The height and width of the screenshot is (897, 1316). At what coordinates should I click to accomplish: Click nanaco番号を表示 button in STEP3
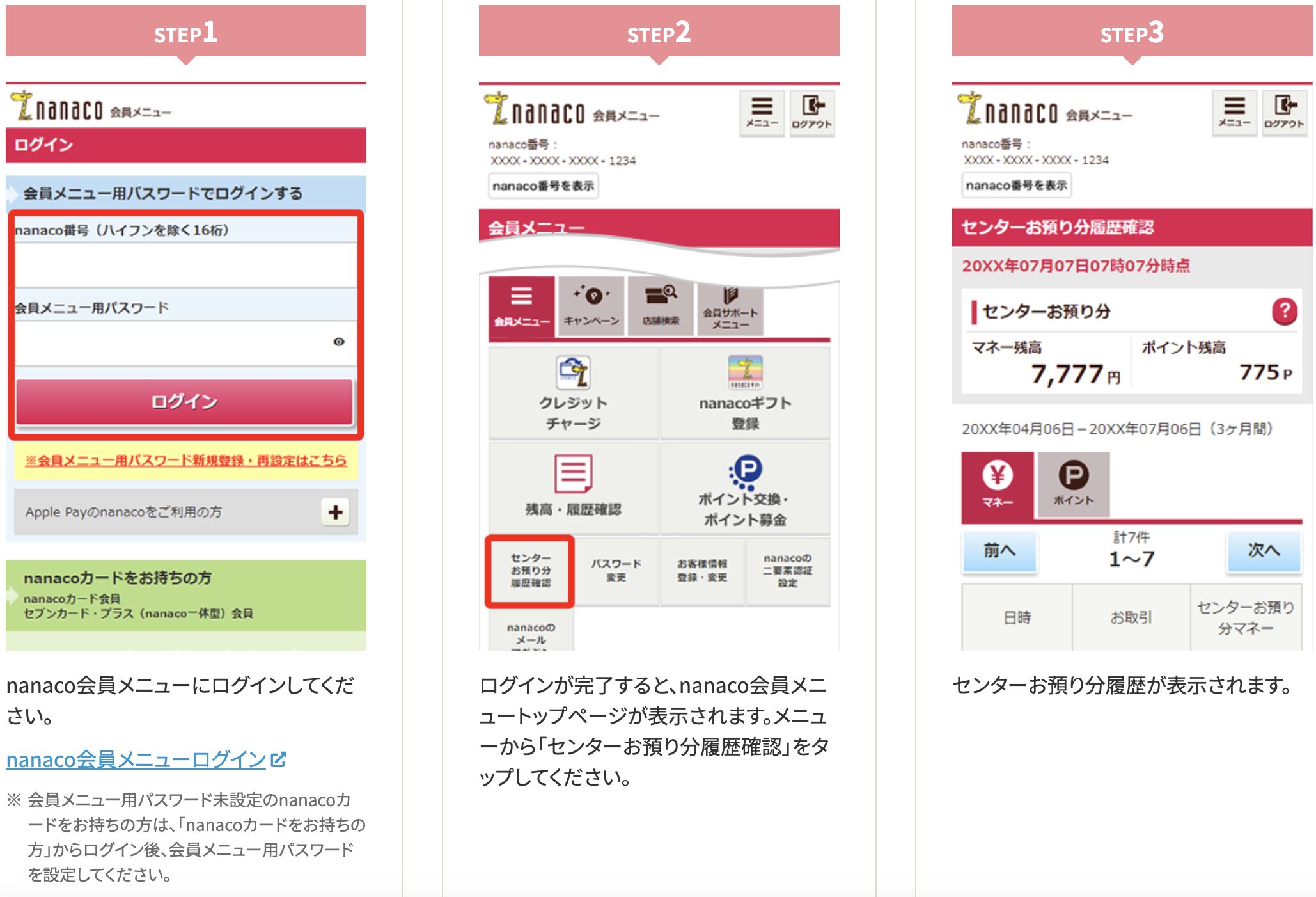click(x=1017, y=186)
